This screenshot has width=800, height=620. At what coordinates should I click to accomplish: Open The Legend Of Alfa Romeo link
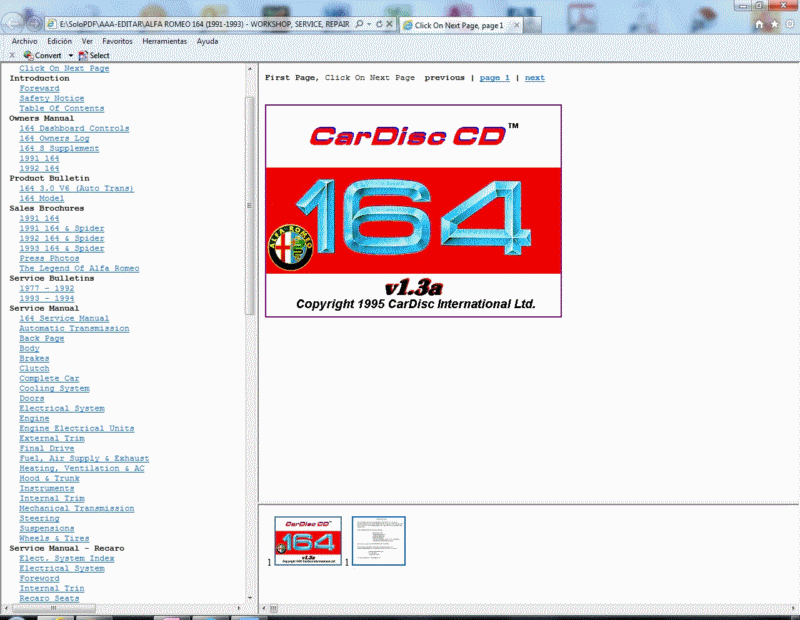pos(79,268)
